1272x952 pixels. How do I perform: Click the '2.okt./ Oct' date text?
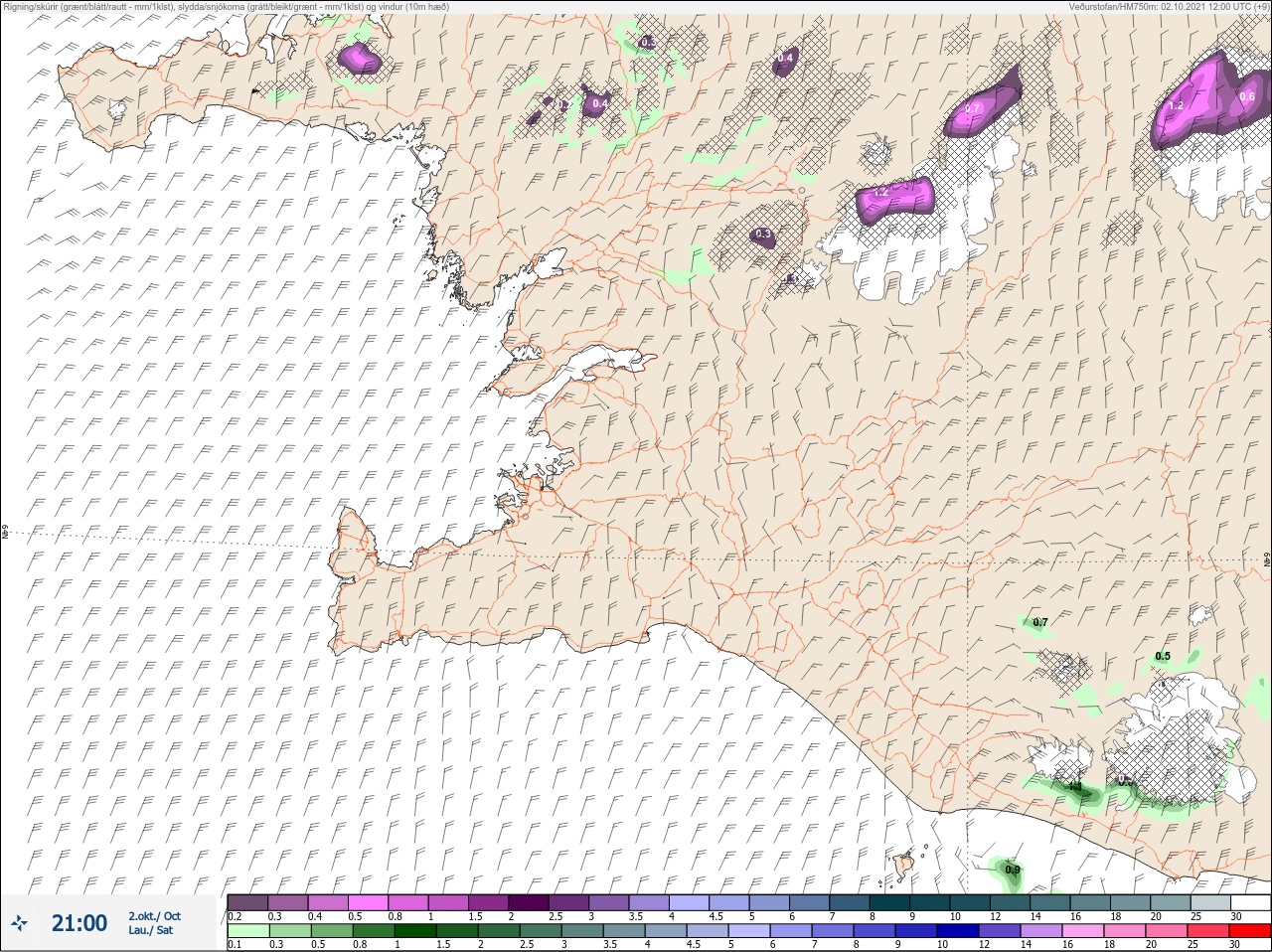pos(154,916)
